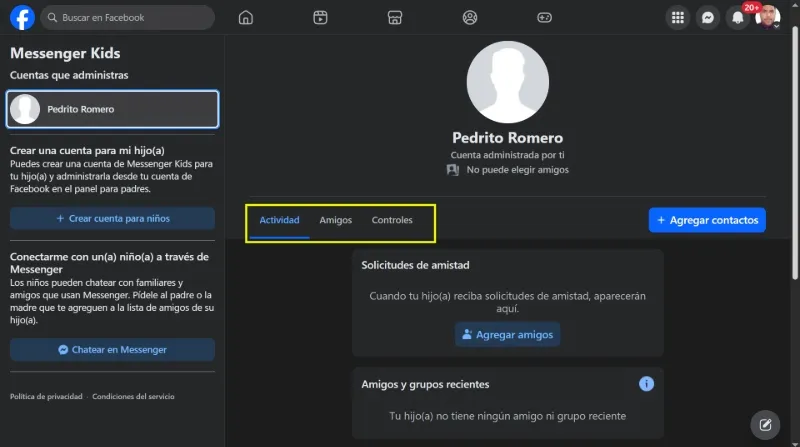This screenshot has height=447, width=800.
Task: Click Chatear en Messenger button
Action: 112,350
